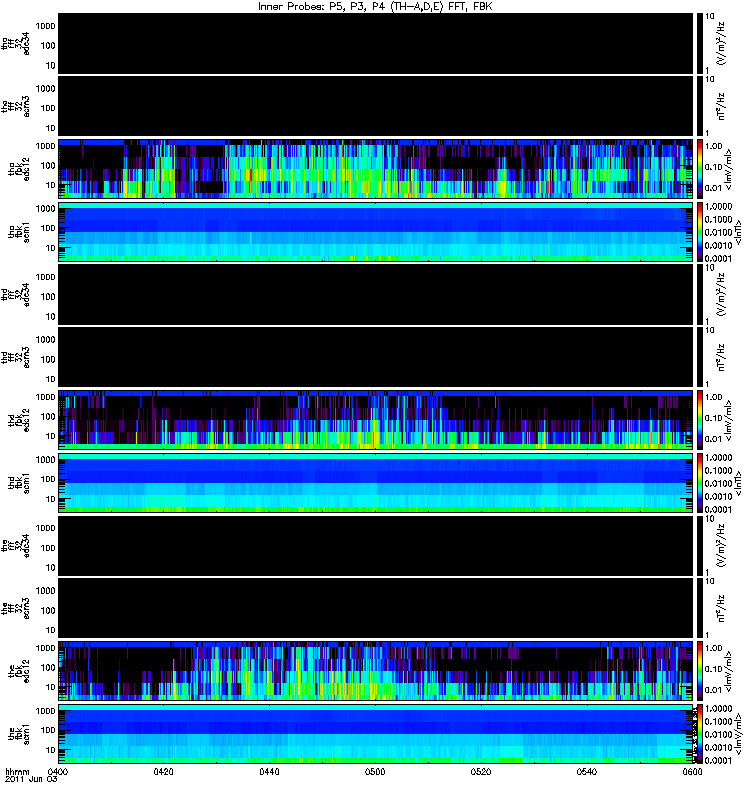Click the 'tha fbk edc12' y-axis title

click(x=19, y=169)
